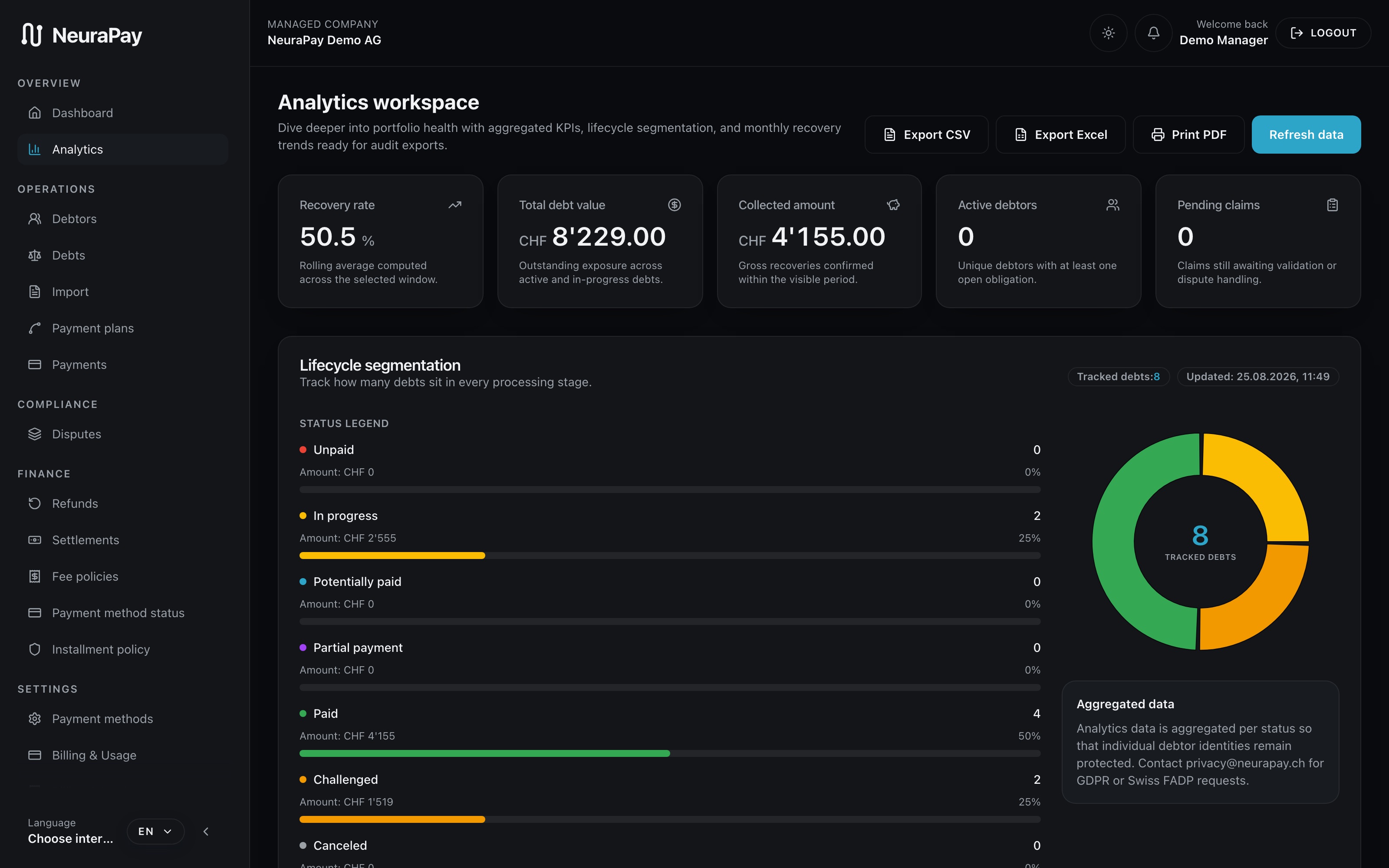The width and height of the screenshot is (1389, 868).
Task: Click the Payment methods gear icon
Action: point(34,719)
